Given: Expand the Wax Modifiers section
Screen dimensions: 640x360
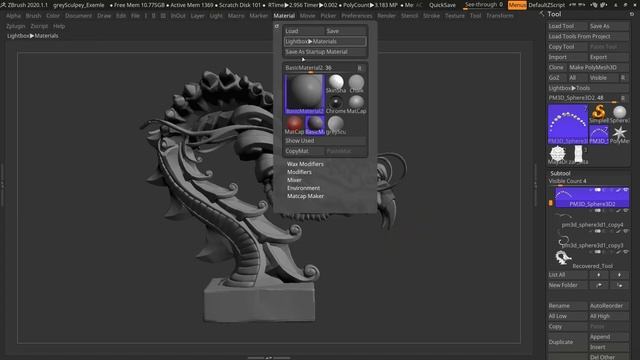Looking at the screenshot, I should click(305, 164).
